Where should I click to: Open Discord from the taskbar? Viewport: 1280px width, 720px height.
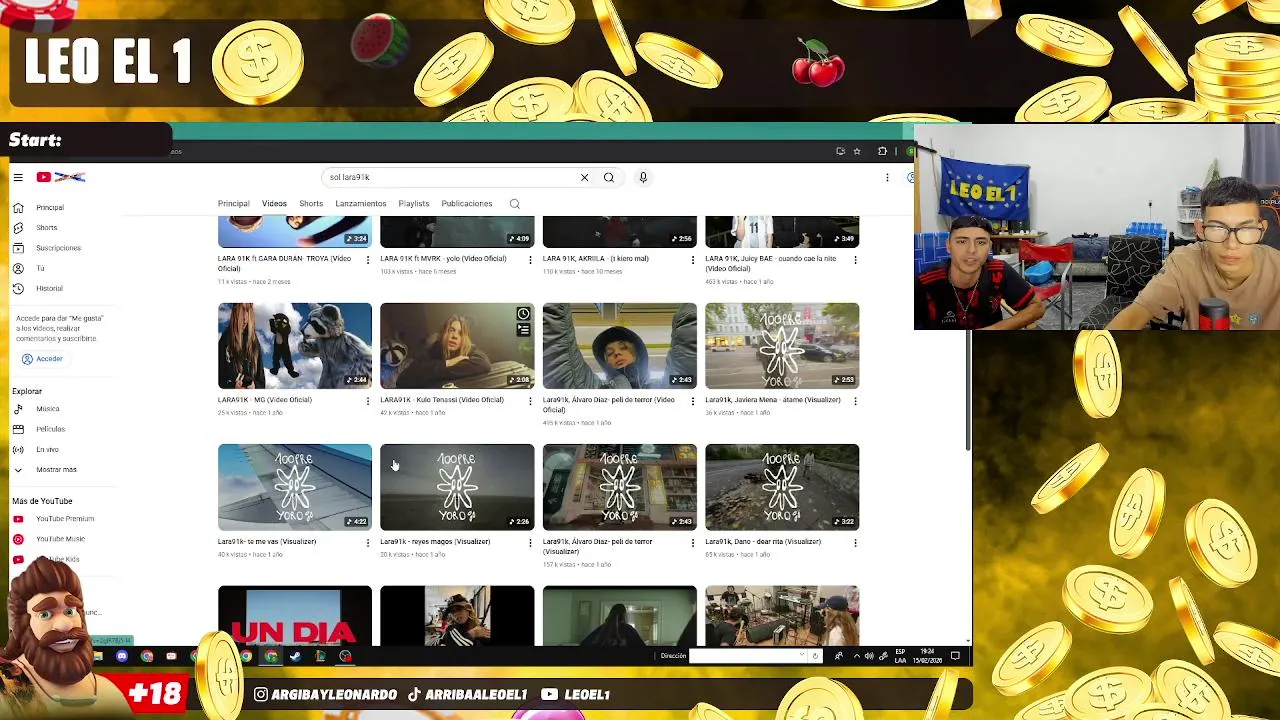point(122,656)
